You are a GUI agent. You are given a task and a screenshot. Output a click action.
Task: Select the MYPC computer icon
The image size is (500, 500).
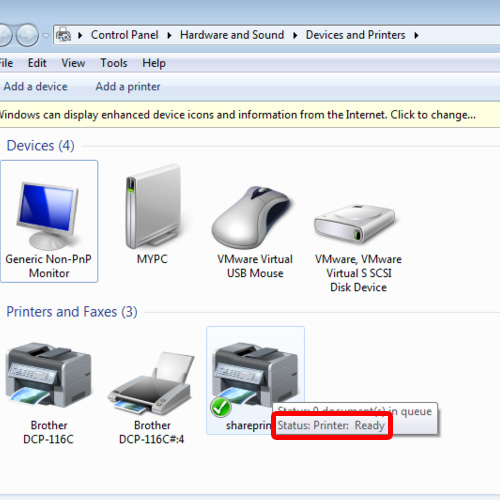pyautogui.click(x=153, y=207)
